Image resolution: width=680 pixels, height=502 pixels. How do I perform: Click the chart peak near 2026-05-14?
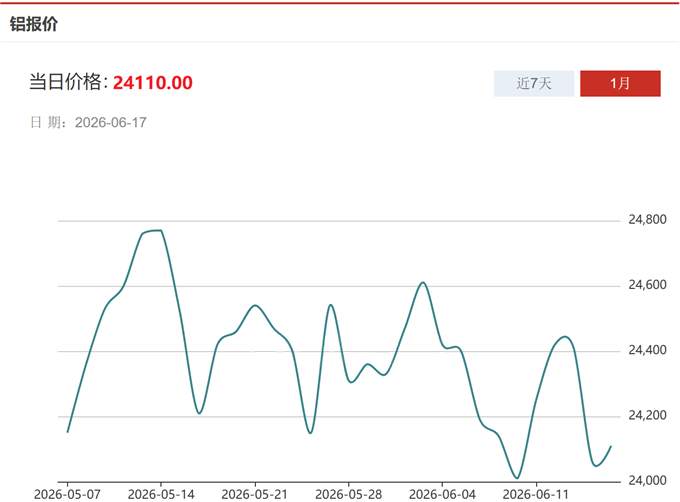click(x=156, y=231)
